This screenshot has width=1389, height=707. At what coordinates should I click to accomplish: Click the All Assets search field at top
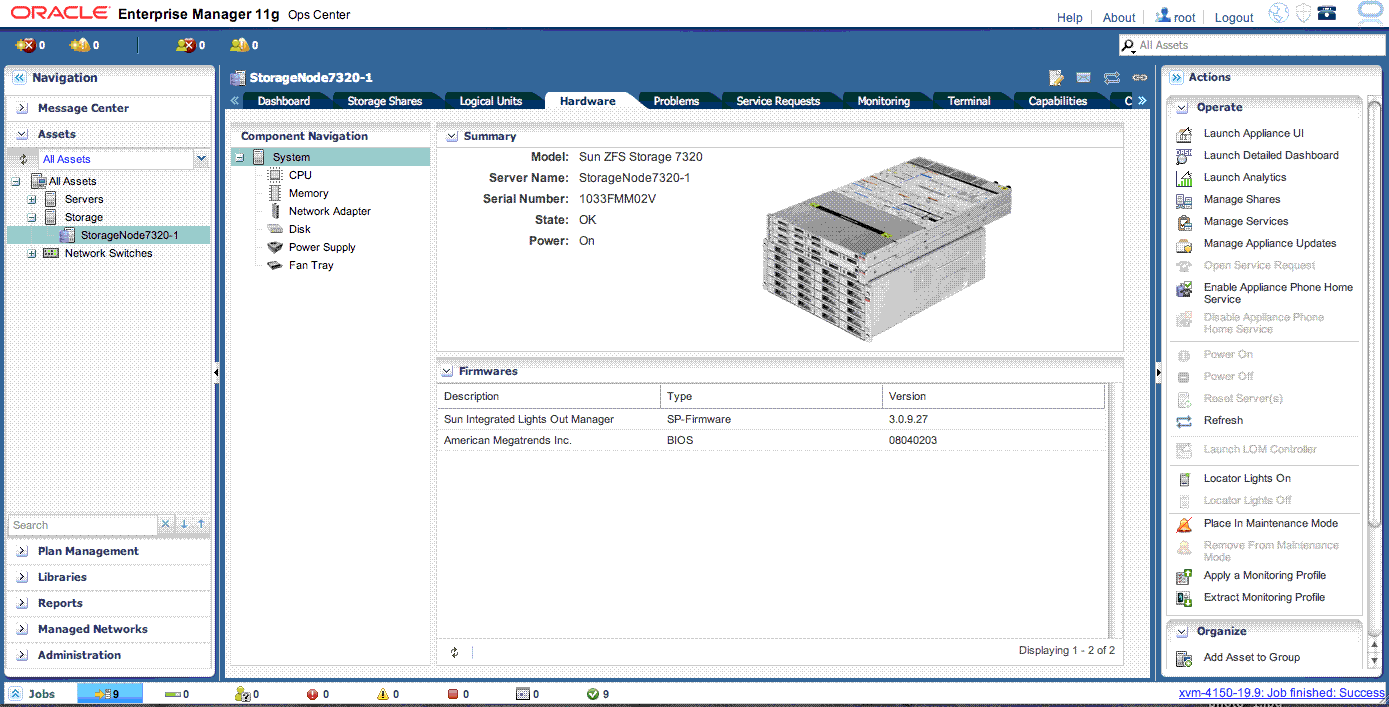[x=1250, y=45]
